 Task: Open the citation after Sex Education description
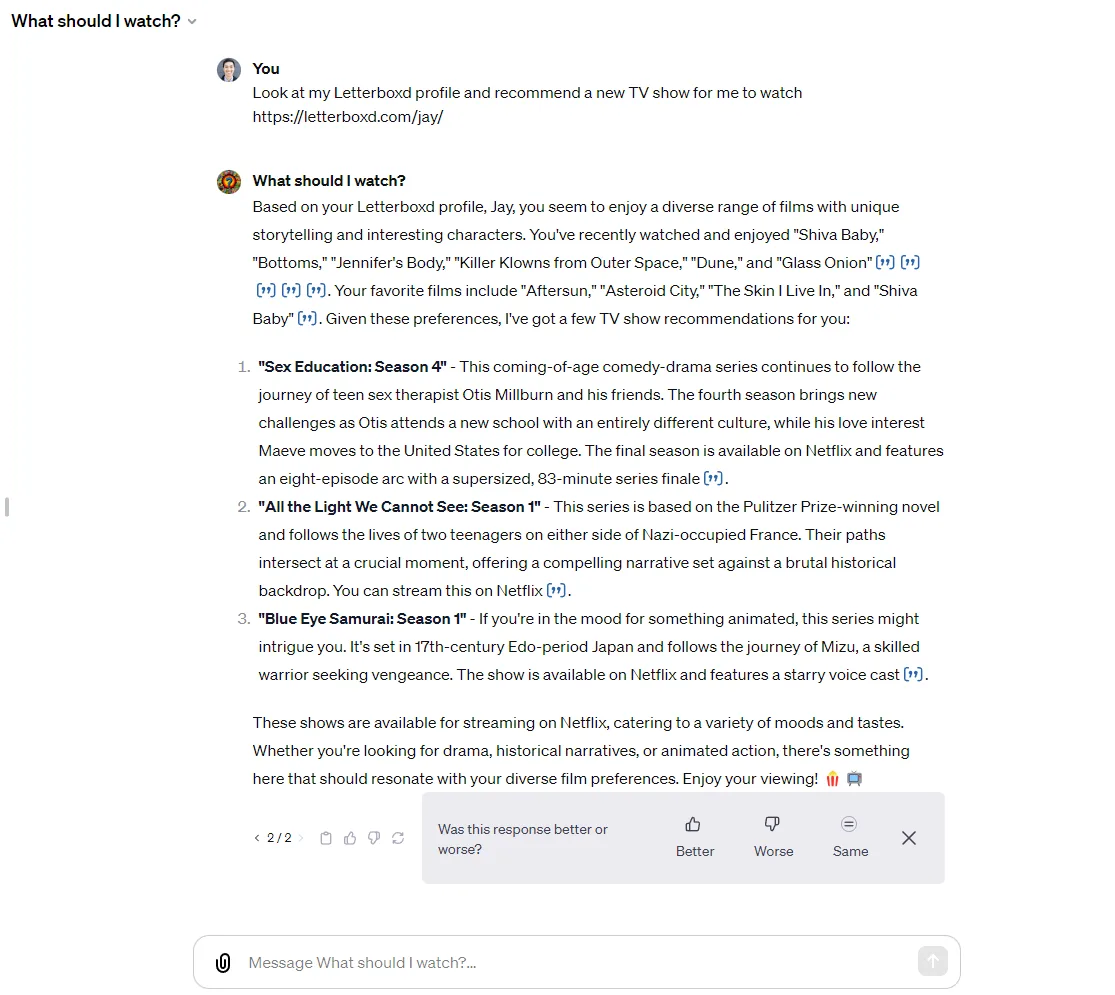(x=713, y=479)
